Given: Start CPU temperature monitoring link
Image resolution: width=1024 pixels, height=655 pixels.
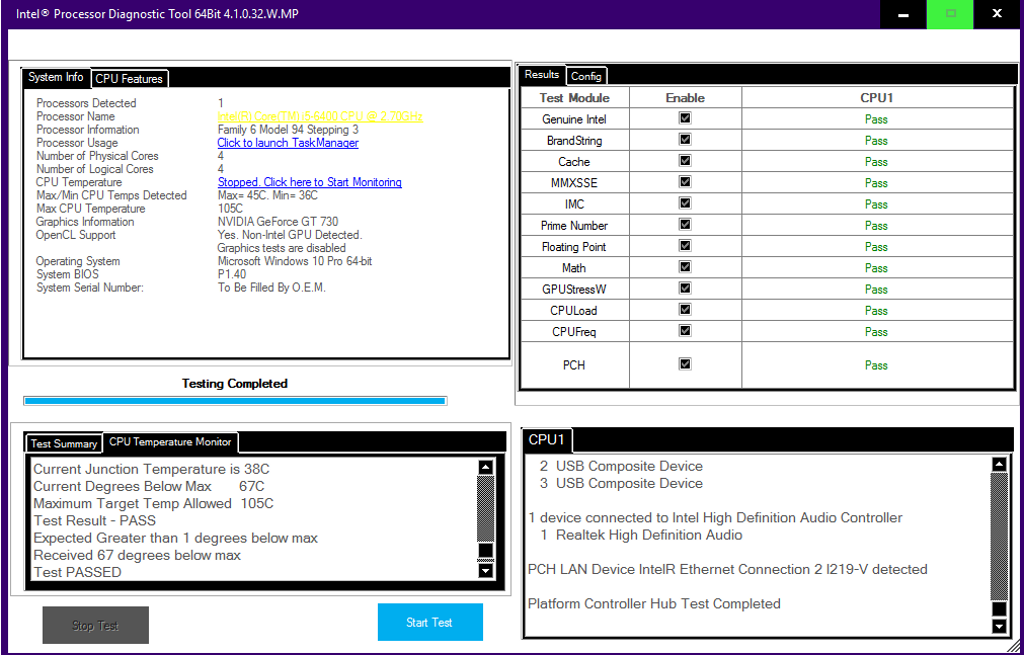Looking at the screenshot, I should pos(310,182).
